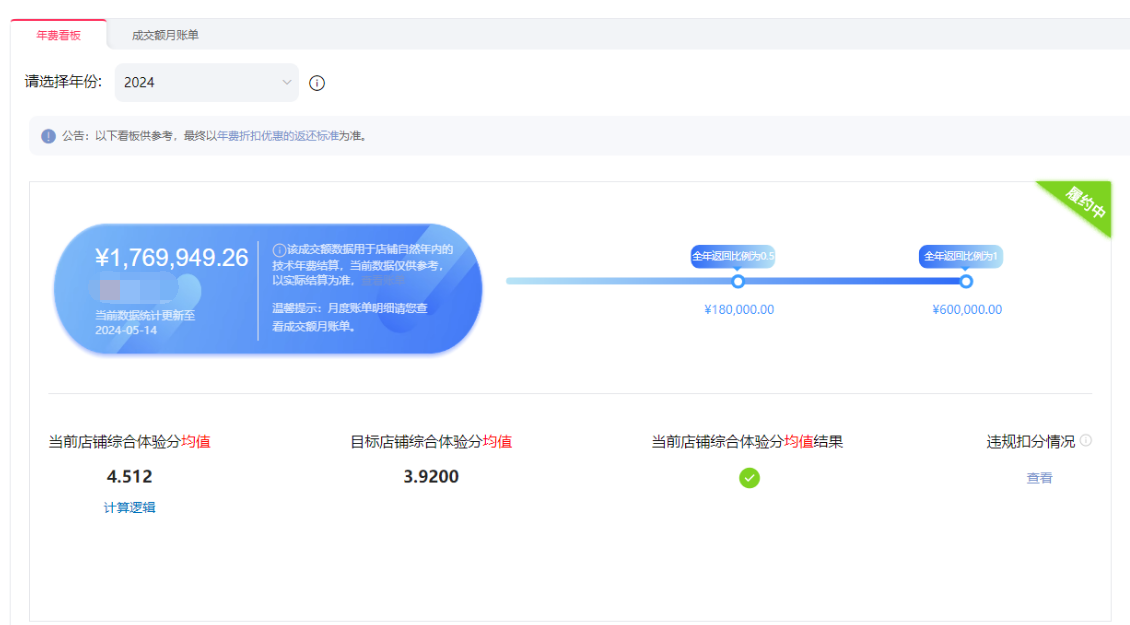Click the help icon next to 违规扣分情况
The height and width of the screenshot is (625, 1130).
(x=1086, y=440)
